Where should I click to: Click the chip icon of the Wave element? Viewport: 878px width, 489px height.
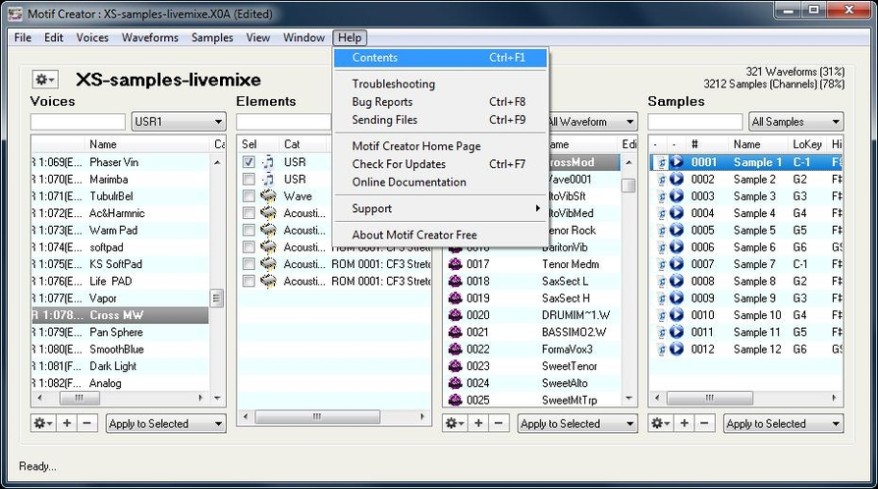(269, 196)
